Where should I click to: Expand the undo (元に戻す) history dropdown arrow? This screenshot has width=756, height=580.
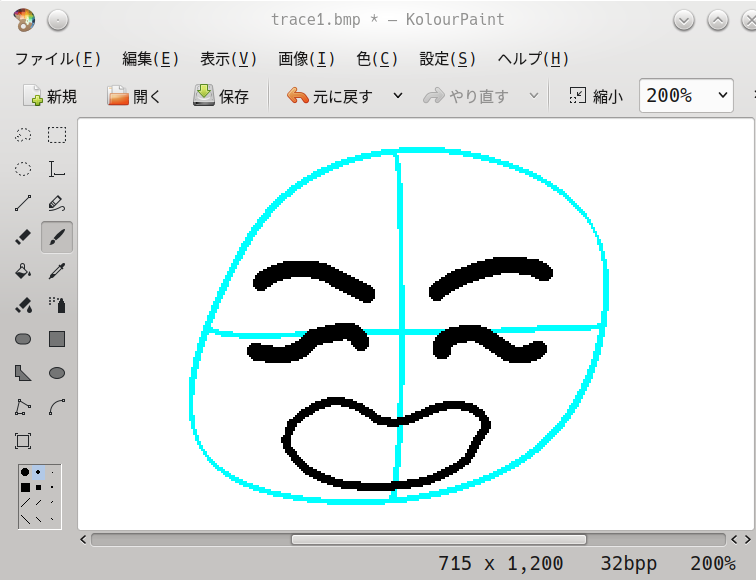(398, 95)
